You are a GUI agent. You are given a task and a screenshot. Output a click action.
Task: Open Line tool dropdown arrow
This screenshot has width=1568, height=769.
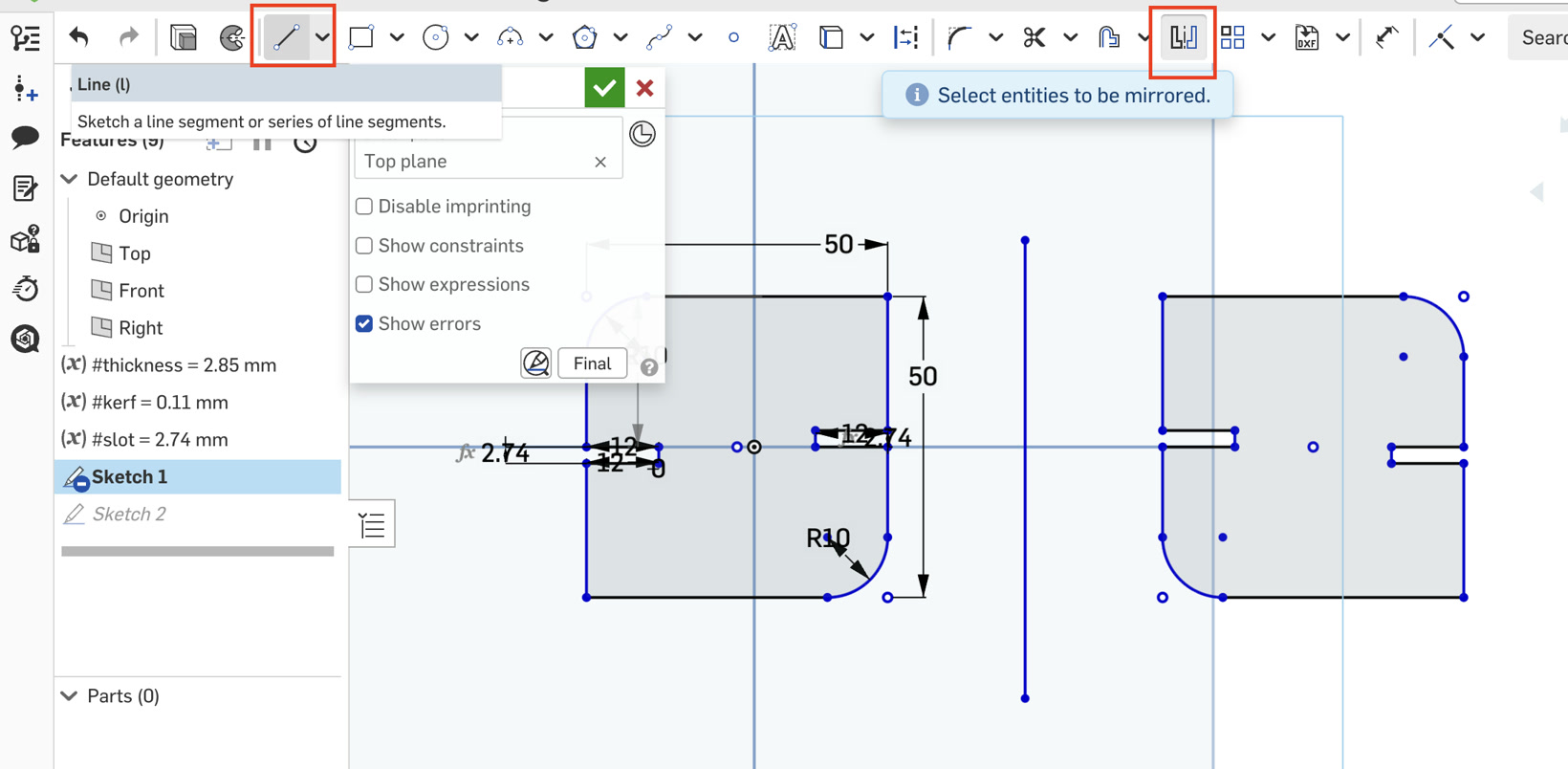[322, 38]
